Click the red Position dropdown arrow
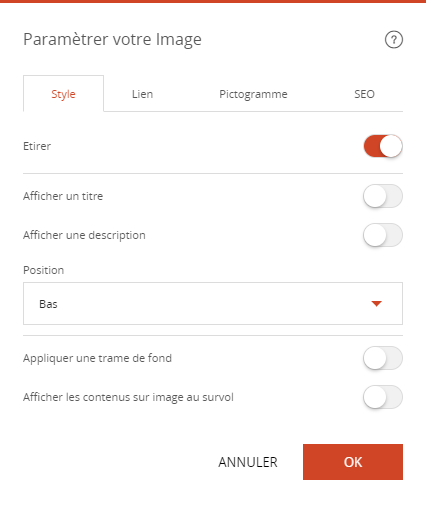 pyautogui.click(x=376, y=304)
